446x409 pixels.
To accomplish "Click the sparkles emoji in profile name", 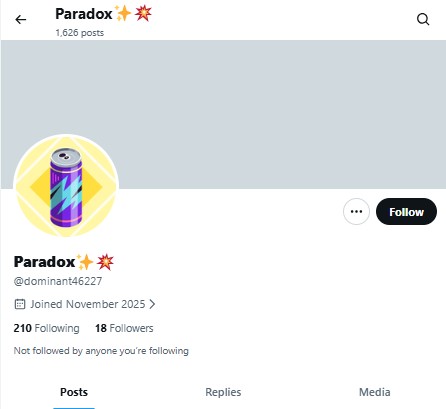I will [85, 262].
